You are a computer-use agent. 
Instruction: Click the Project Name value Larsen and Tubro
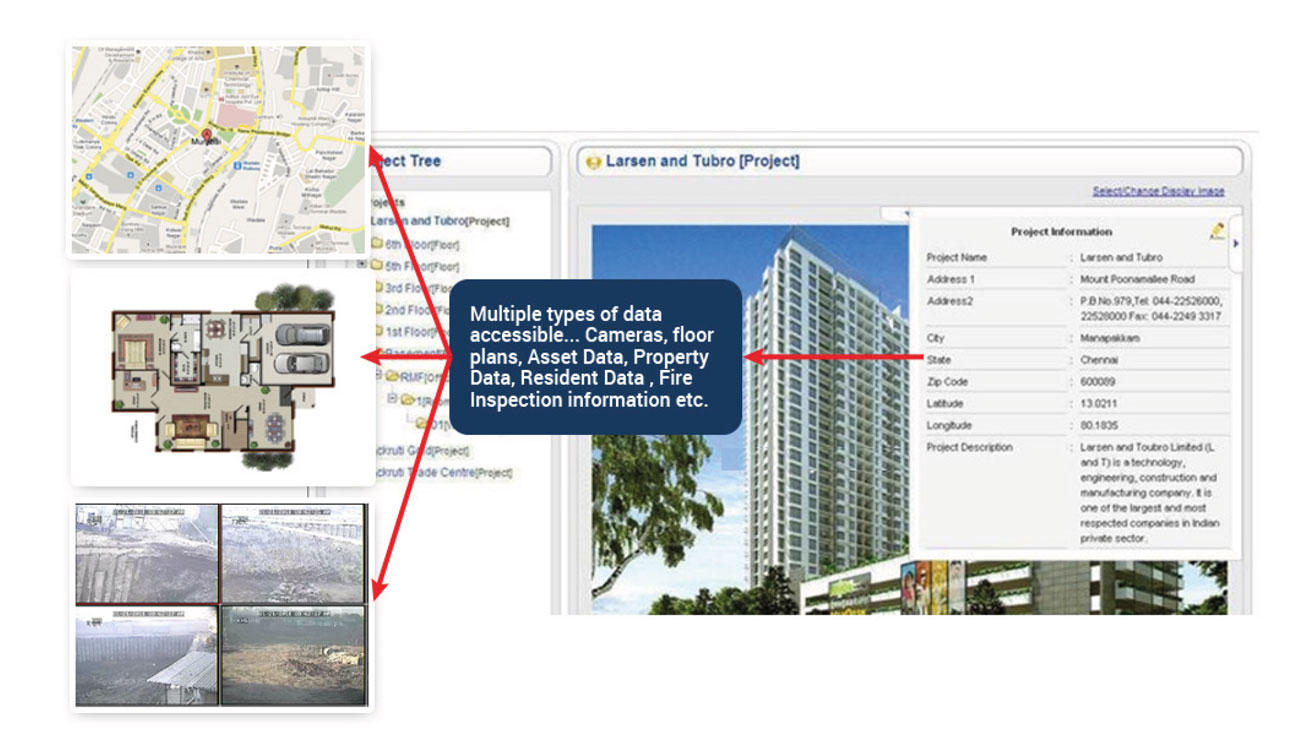coord(1121,258)
